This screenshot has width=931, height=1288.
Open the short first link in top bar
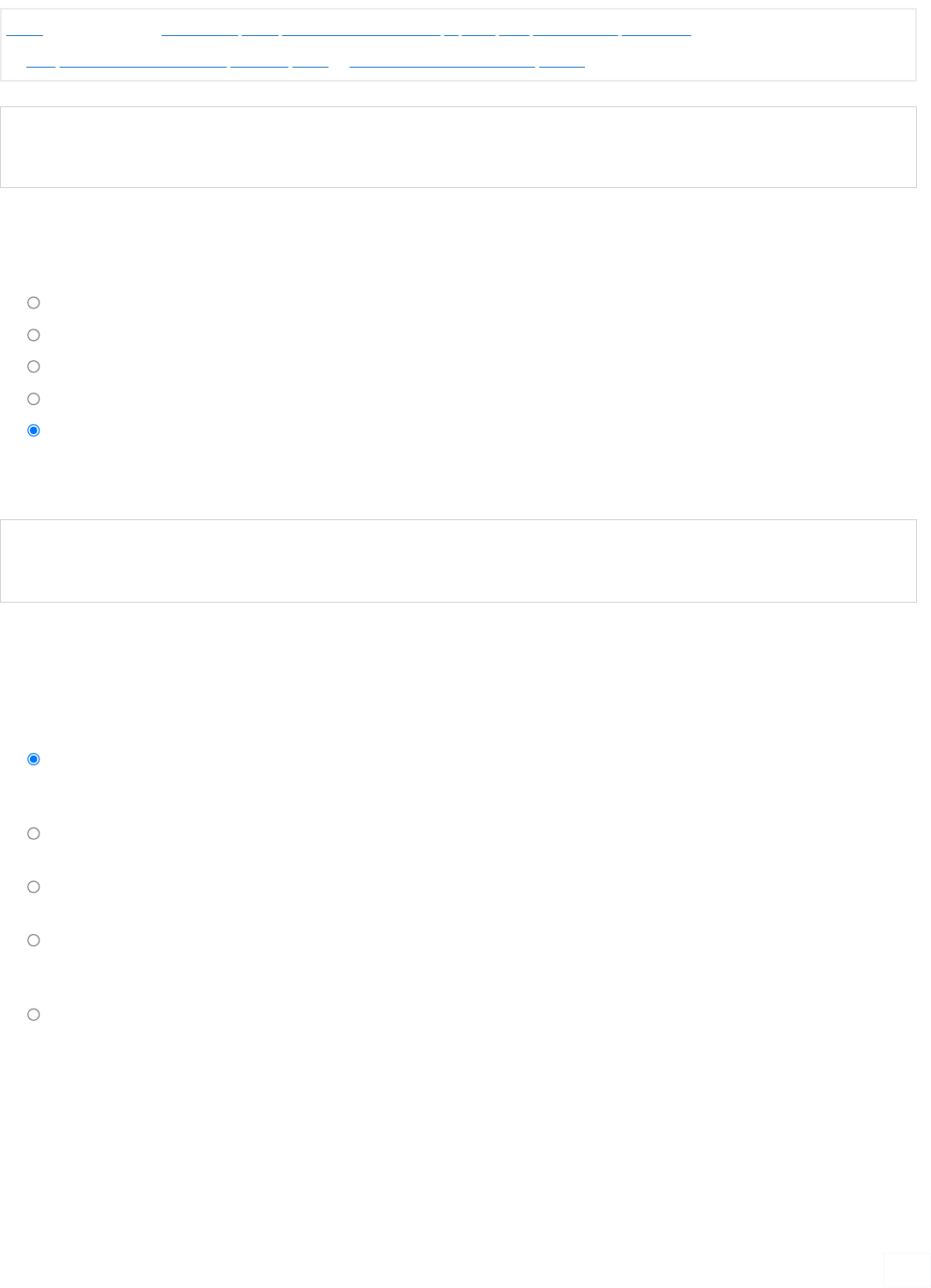pos(25,32)
